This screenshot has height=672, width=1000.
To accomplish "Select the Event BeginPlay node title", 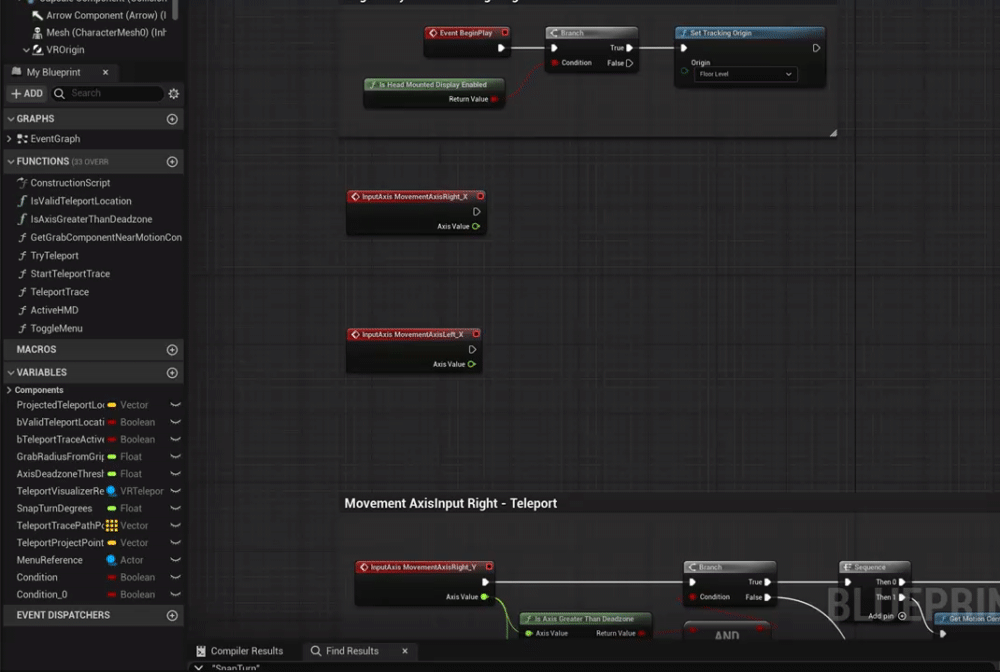I will click(x=466, y=33).
